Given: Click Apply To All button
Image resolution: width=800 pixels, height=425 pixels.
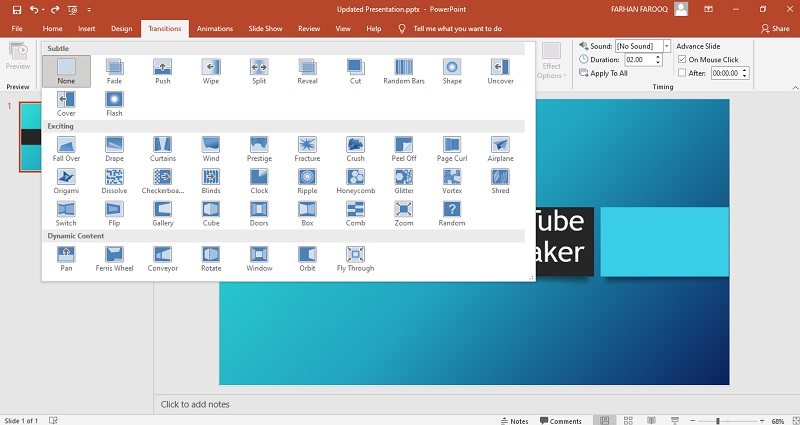Looking at the screenshot, I should pyautogui.click(x=603, y=73).
